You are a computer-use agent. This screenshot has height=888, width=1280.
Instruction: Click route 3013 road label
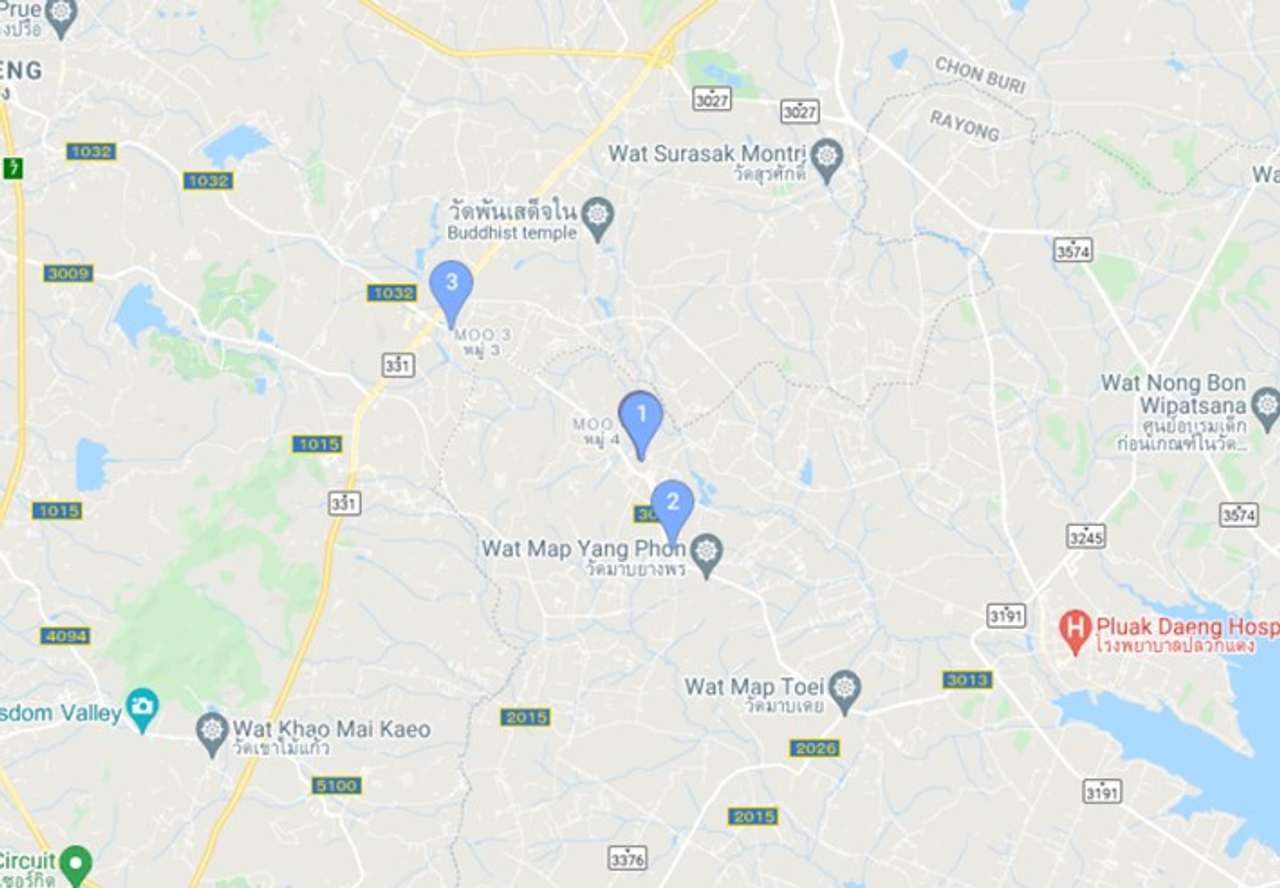967,680
